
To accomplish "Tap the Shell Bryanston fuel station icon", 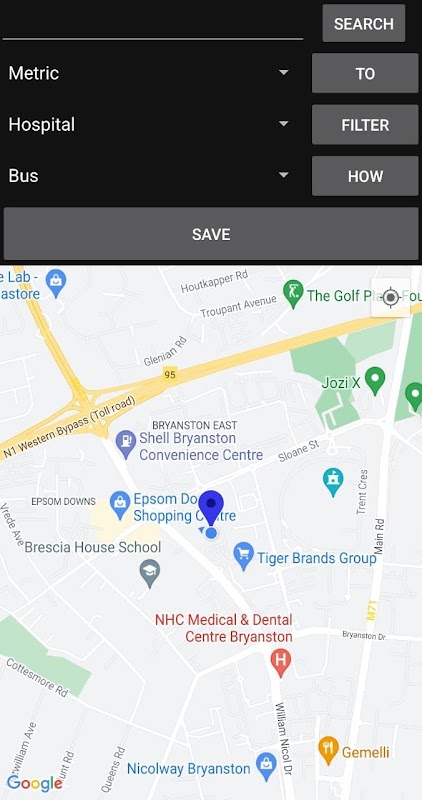I will (126, 444).
